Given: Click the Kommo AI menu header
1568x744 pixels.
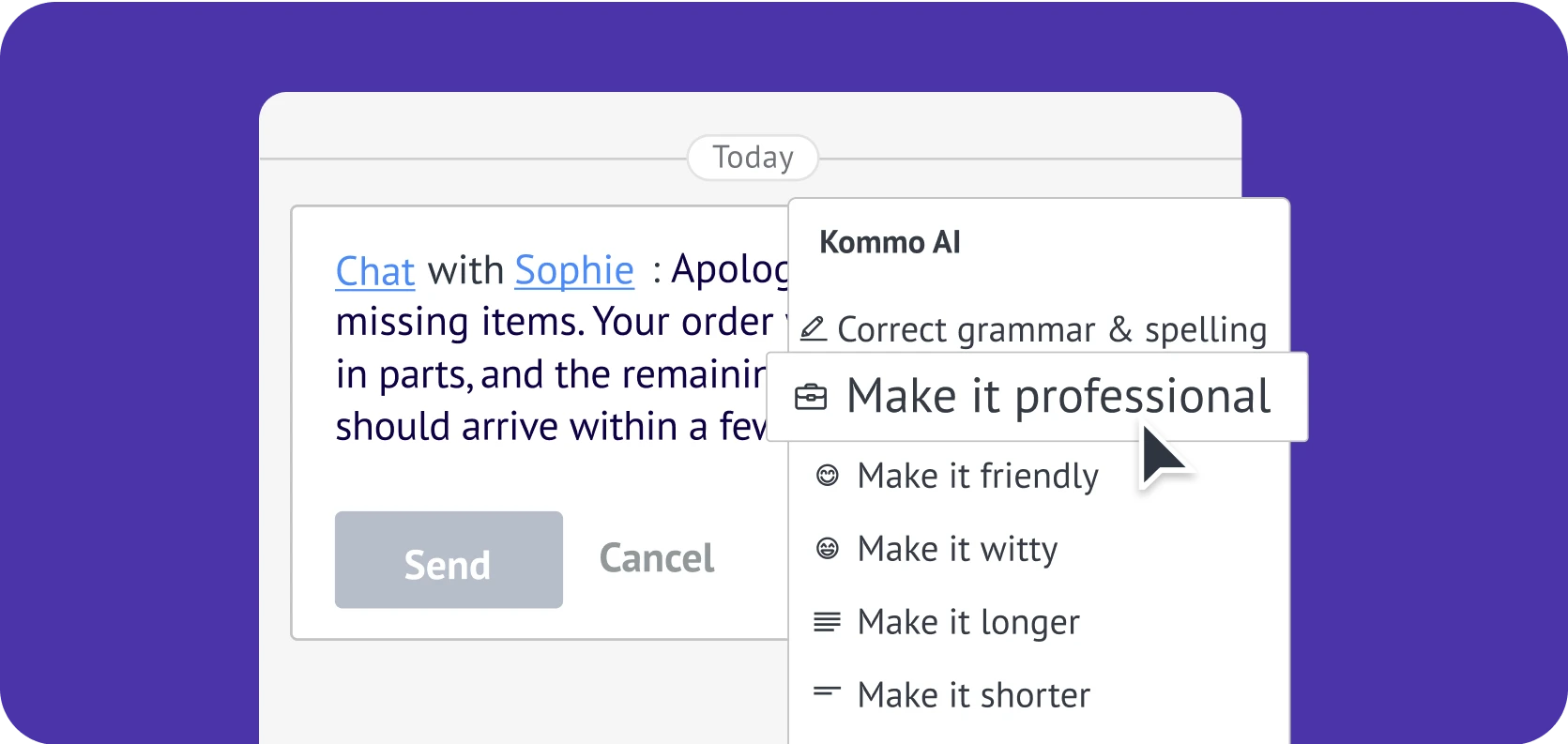Looking at the screenshot, I should point(890,243).
